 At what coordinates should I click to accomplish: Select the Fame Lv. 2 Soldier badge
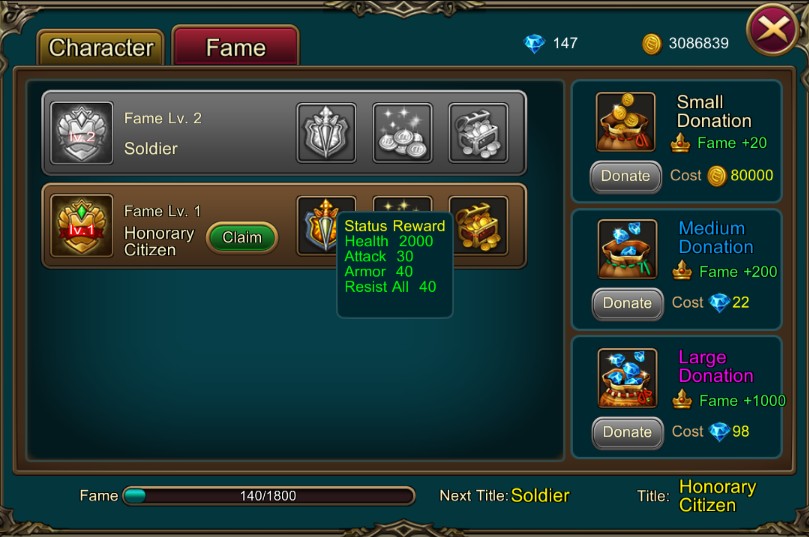pyautogui.click(x=82, y=133)
